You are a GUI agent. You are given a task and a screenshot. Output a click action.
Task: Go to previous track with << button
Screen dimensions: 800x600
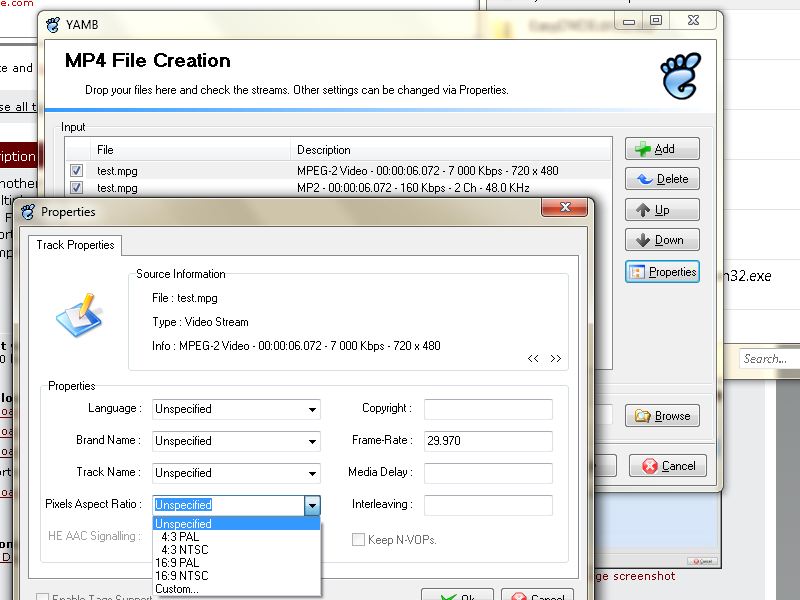tap(533, 358)
